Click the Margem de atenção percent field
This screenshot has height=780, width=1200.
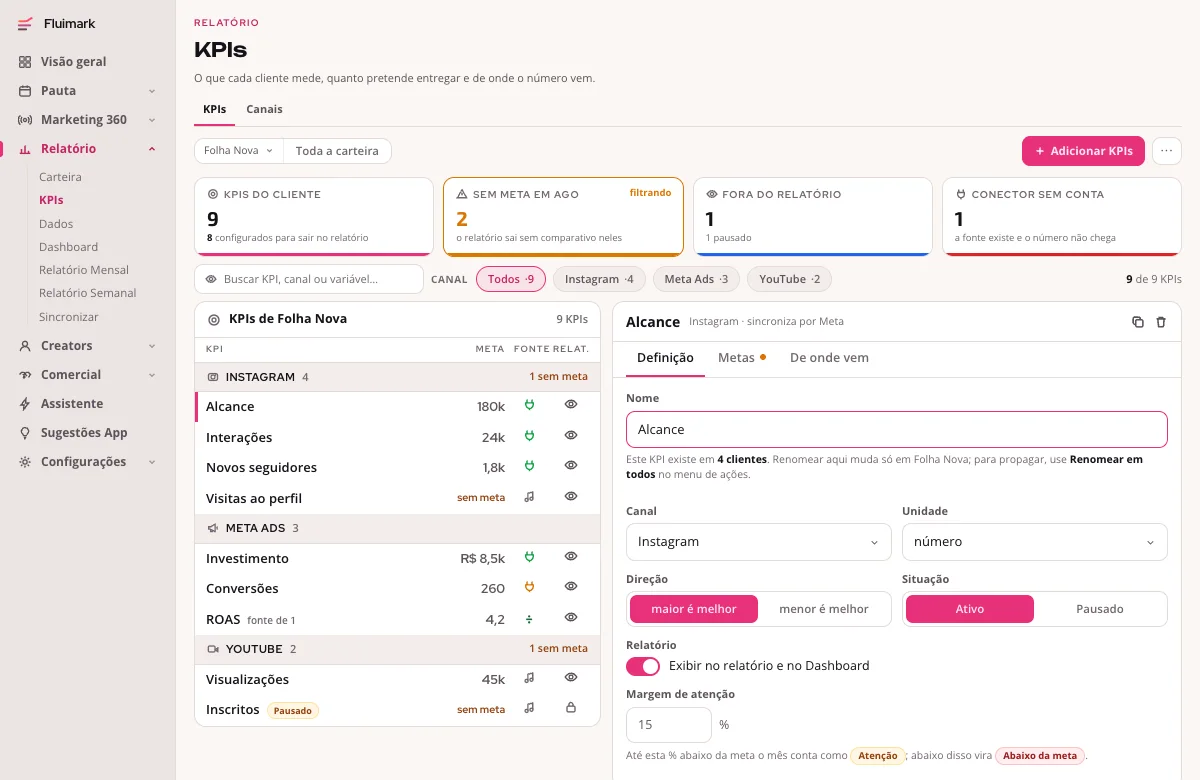[668, 725]
